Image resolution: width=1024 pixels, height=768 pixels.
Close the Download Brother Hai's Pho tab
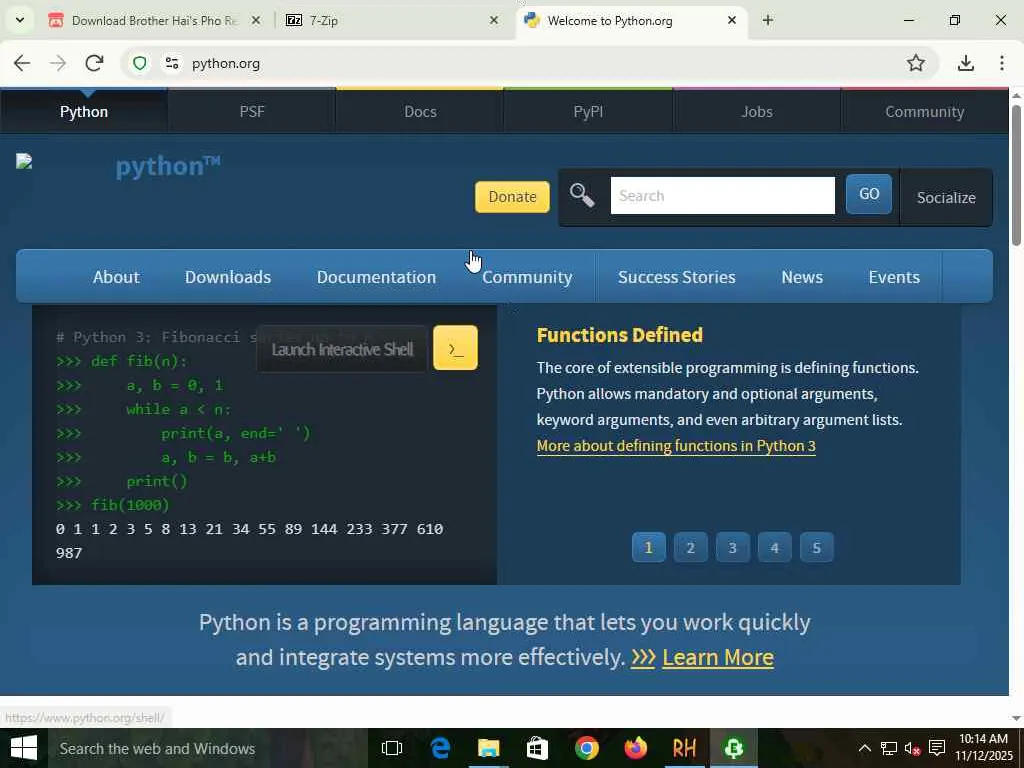256,20
